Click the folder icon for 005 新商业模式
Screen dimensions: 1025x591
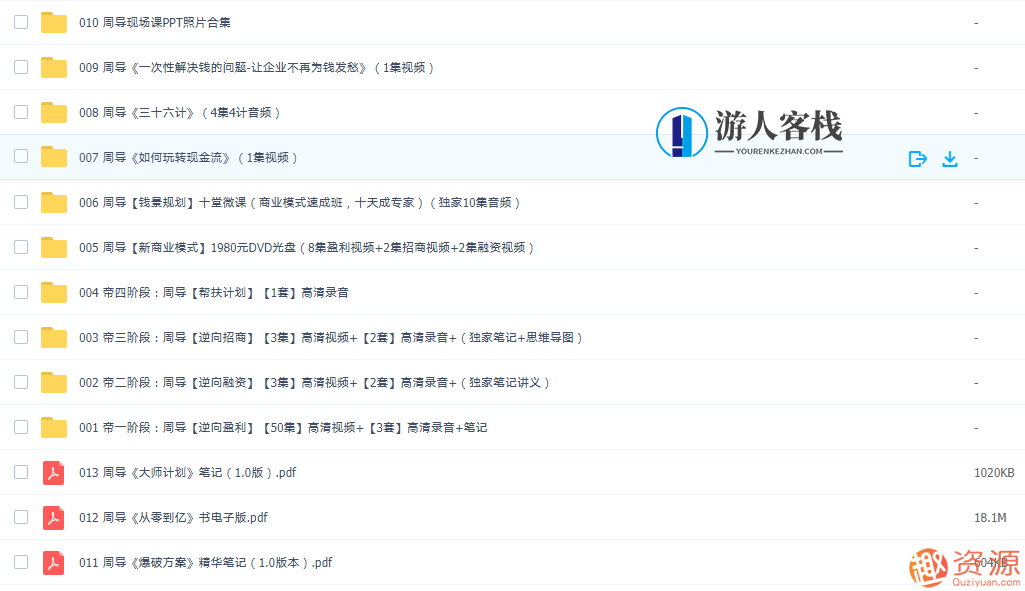click(x=52, y=247)
